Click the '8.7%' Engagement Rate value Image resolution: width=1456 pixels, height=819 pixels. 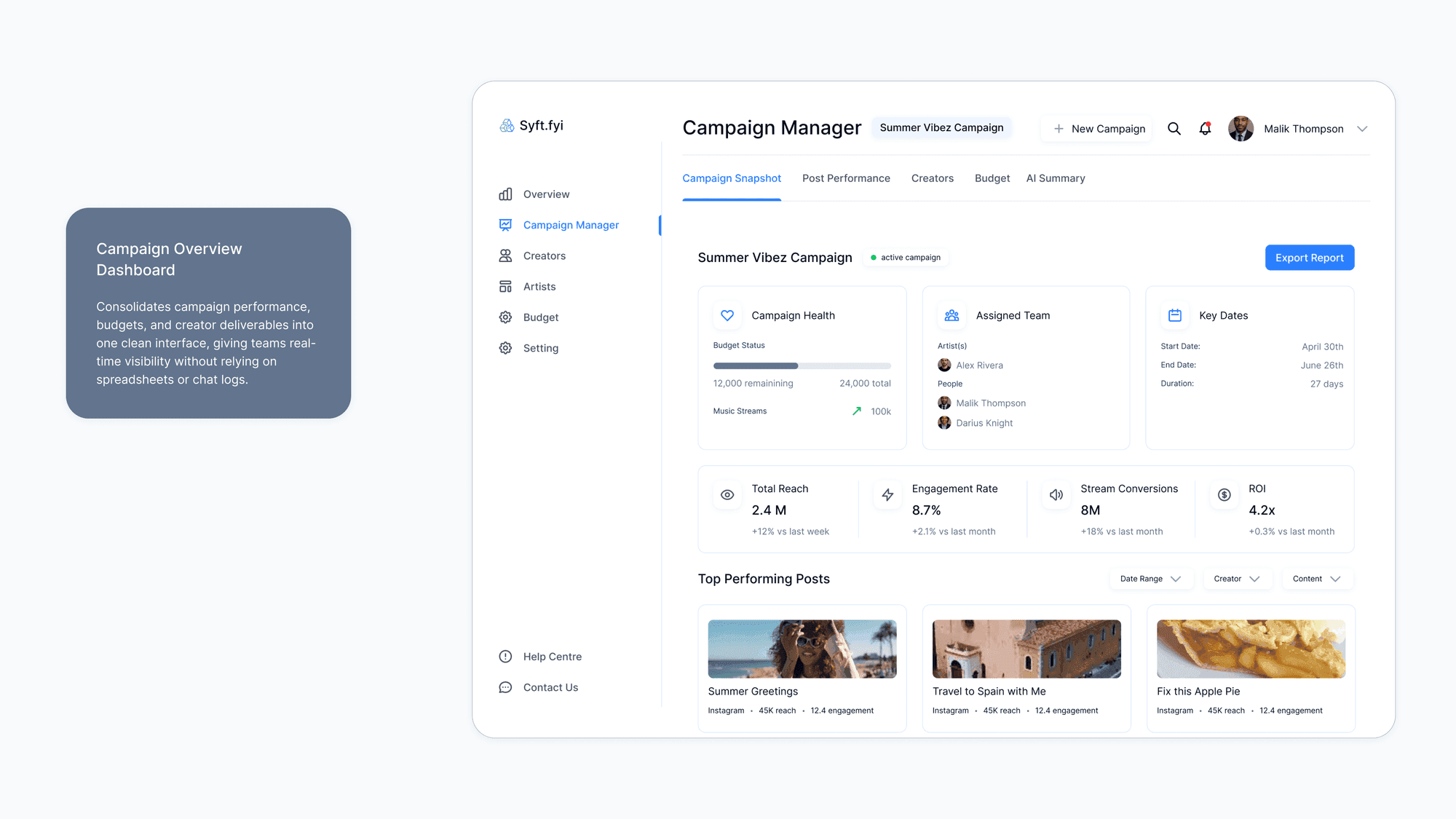pos(926,510)
